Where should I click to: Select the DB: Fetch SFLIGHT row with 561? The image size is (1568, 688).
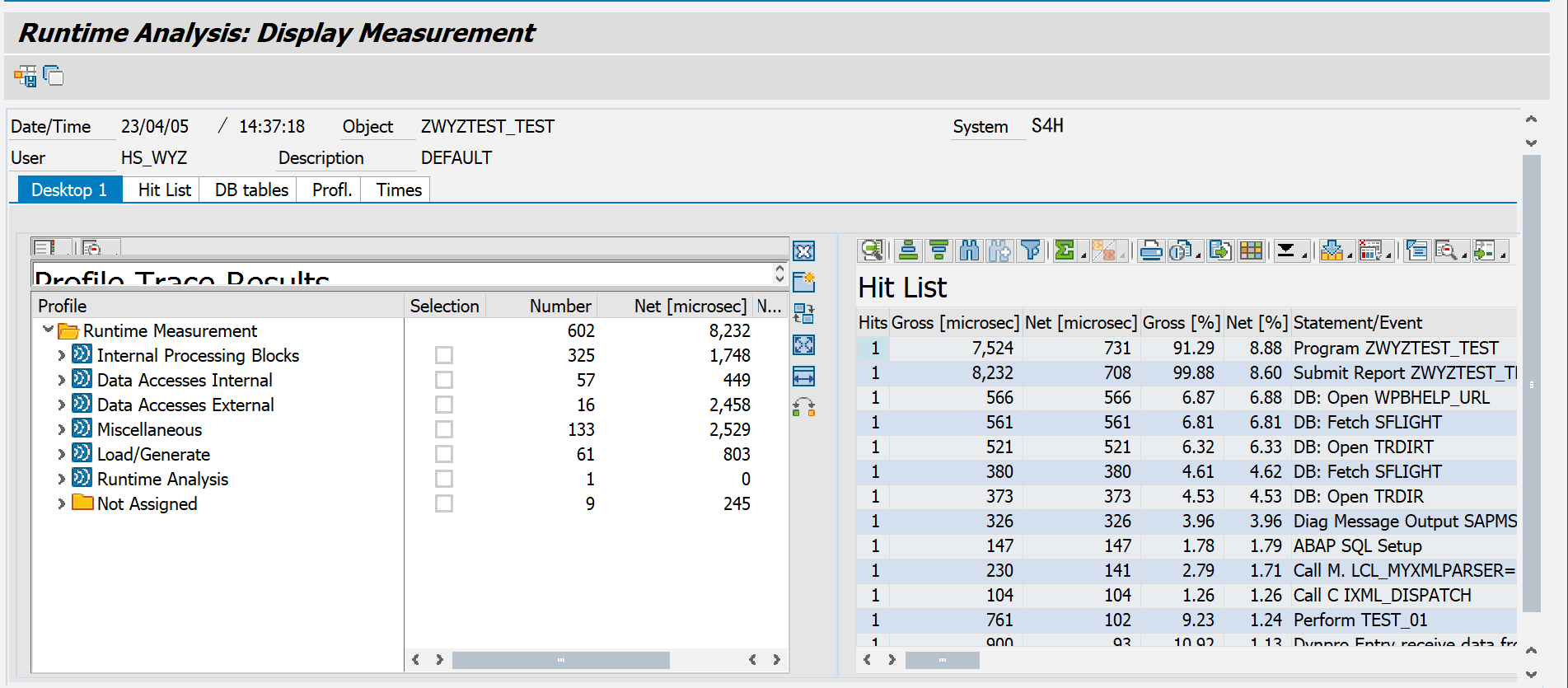point(1187,422)
